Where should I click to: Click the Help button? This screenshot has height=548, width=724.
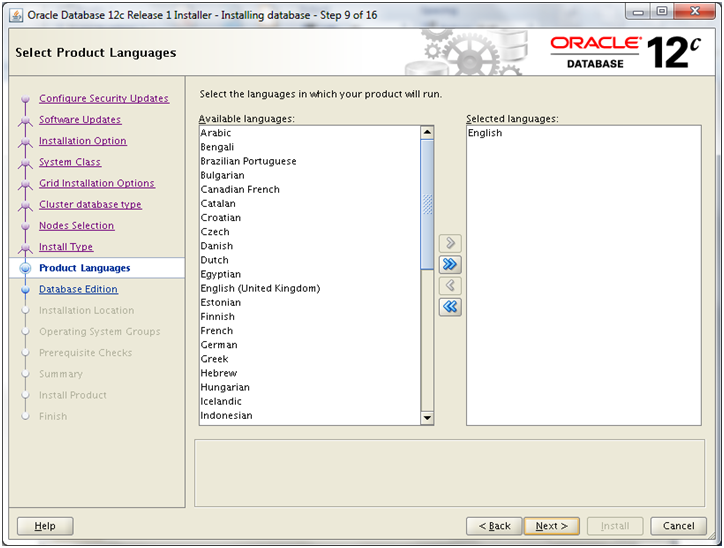click(x=45, y=526)
